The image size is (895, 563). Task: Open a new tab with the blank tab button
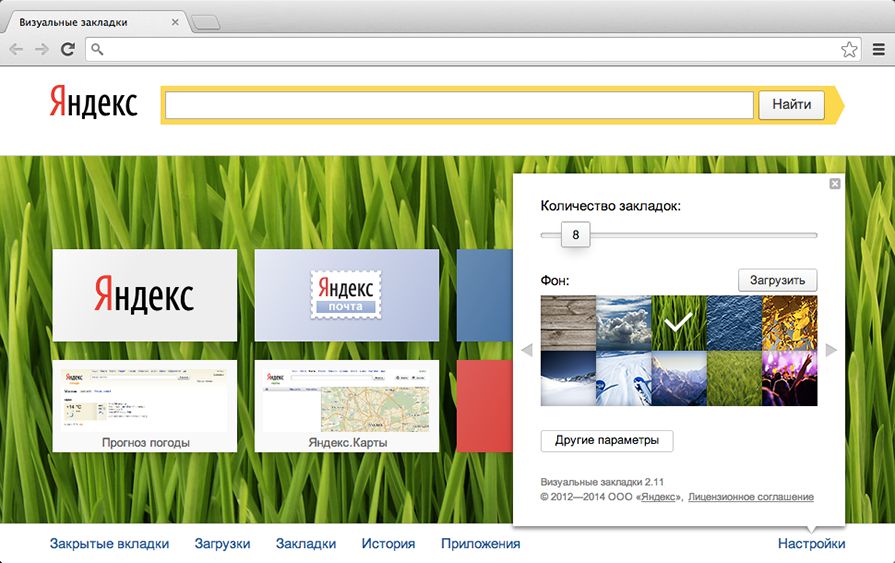(x=205, y=22)
